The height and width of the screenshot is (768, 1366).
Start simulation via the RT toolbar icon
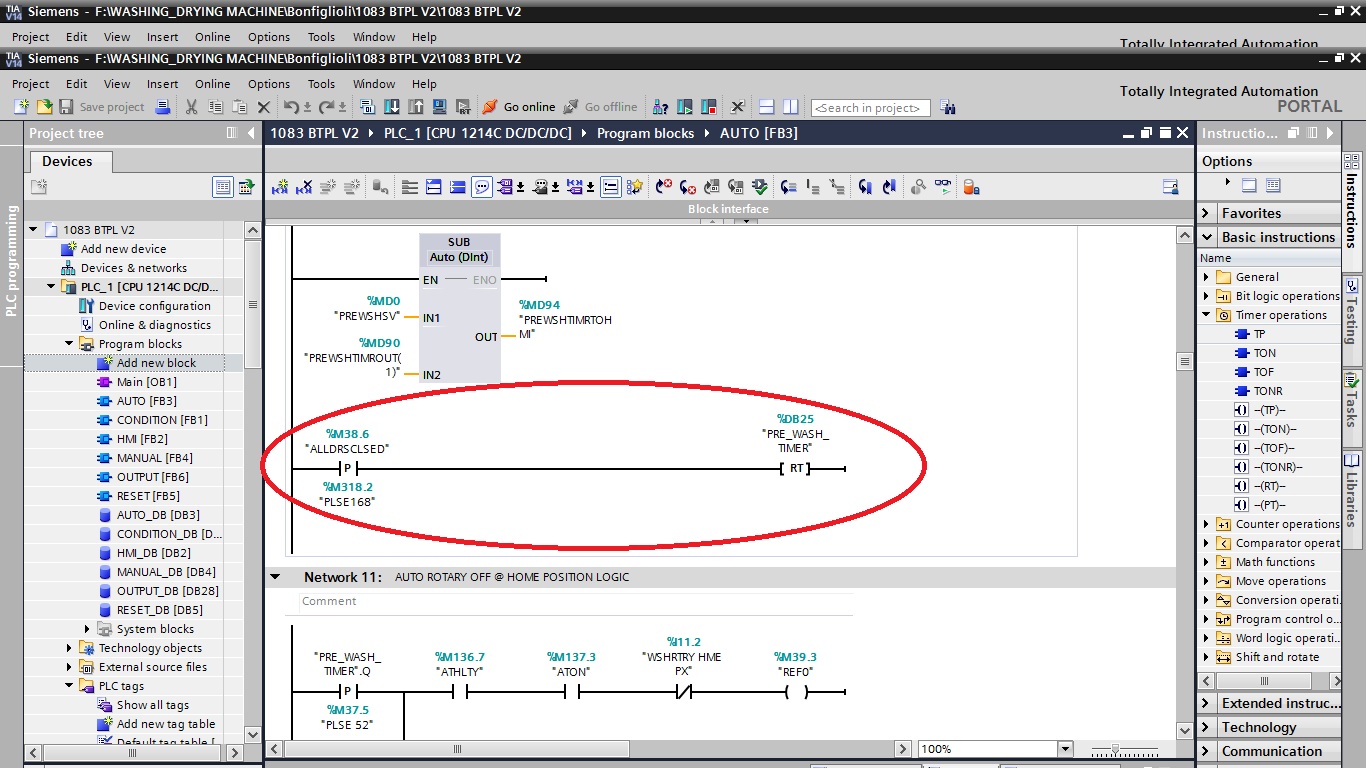(x=465, y=107)
